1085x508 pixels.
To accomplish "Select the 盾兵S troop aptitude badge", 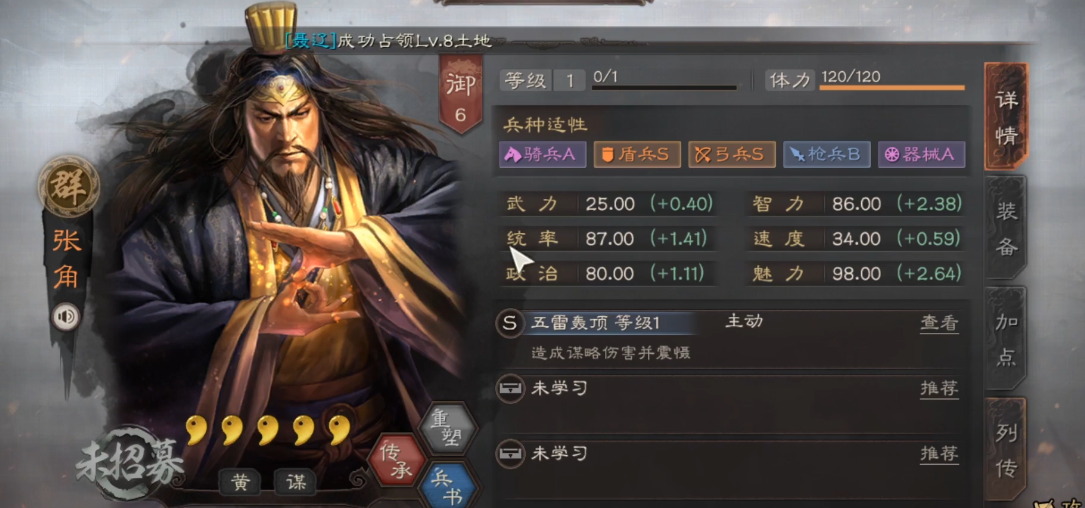I will click(x=637, y=154).
